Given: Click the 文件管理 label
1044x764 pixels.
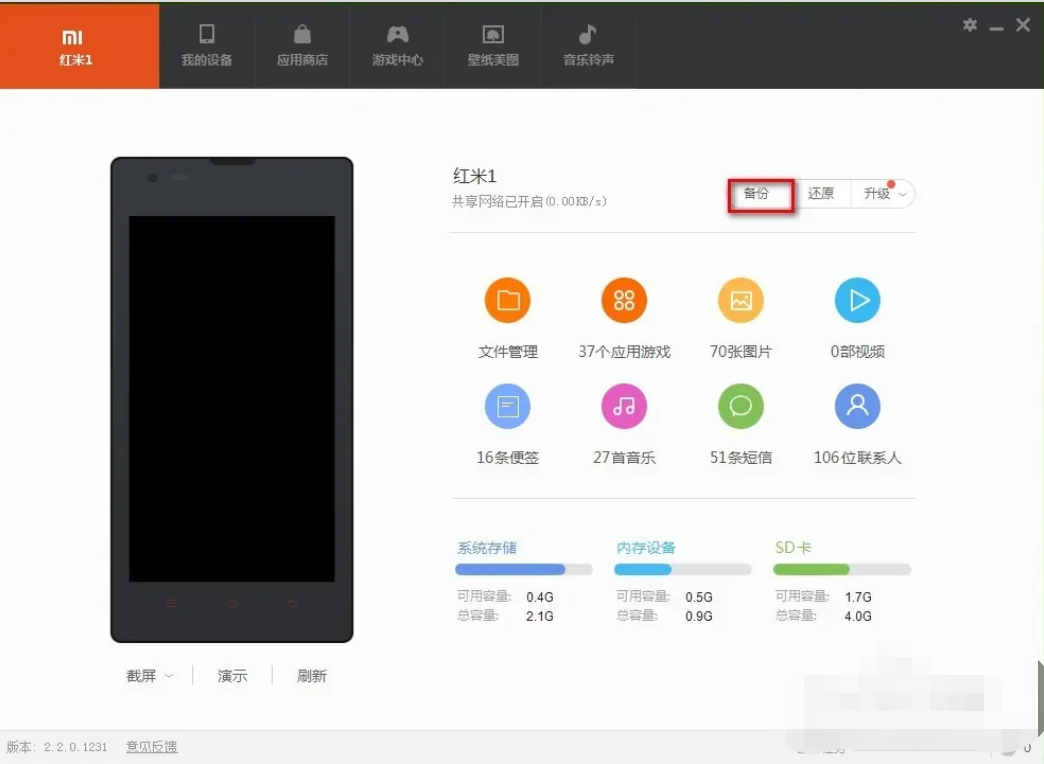Looking at the screenshot, I should [507, 352].
